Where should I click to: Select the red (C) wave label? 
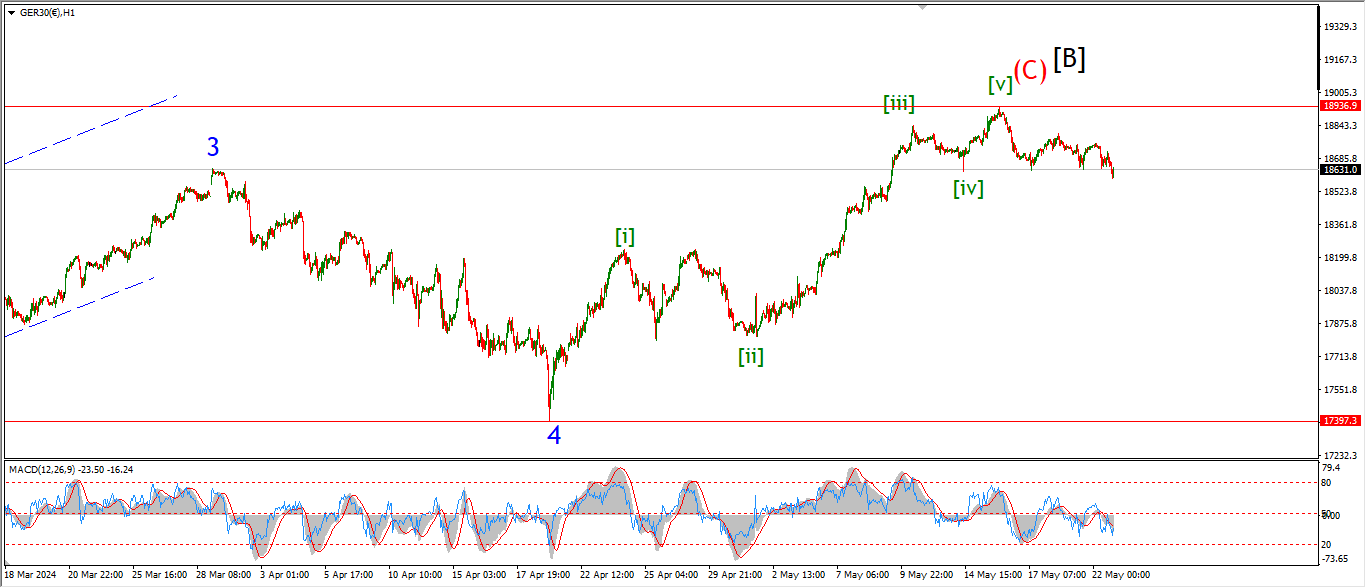[x=1029, y=69]
